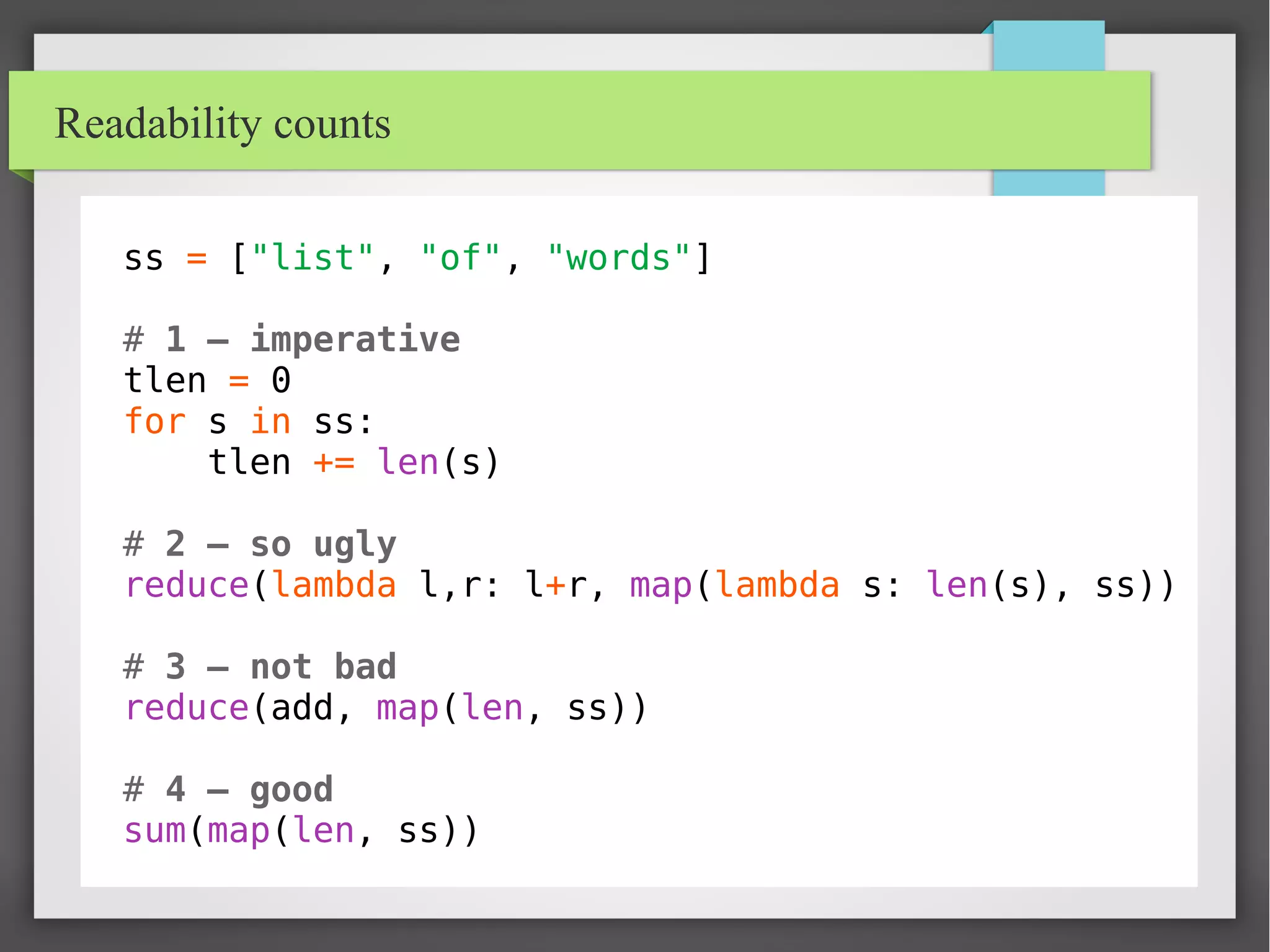Click the line "tlen += len(s)"
Image resolution: width=1270 pixels, height=952 pixels.
pos(354,462)
